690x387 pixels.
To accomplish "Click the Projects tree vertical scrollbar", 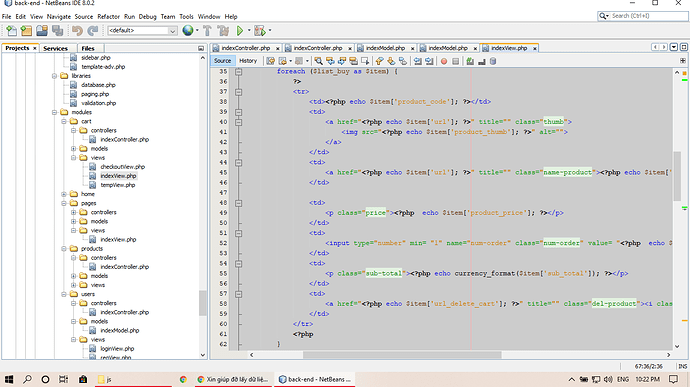I will click(x=202, y=303).
